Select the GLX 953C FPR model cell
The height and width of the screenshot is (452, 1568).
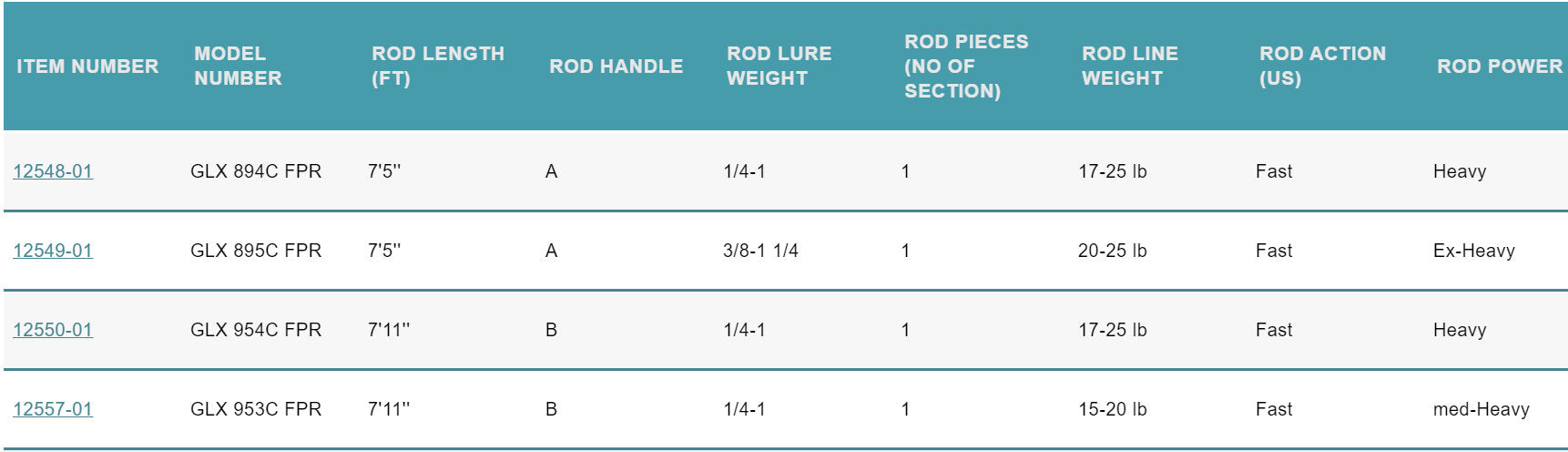pyautogui.click(x=256, y=409)
